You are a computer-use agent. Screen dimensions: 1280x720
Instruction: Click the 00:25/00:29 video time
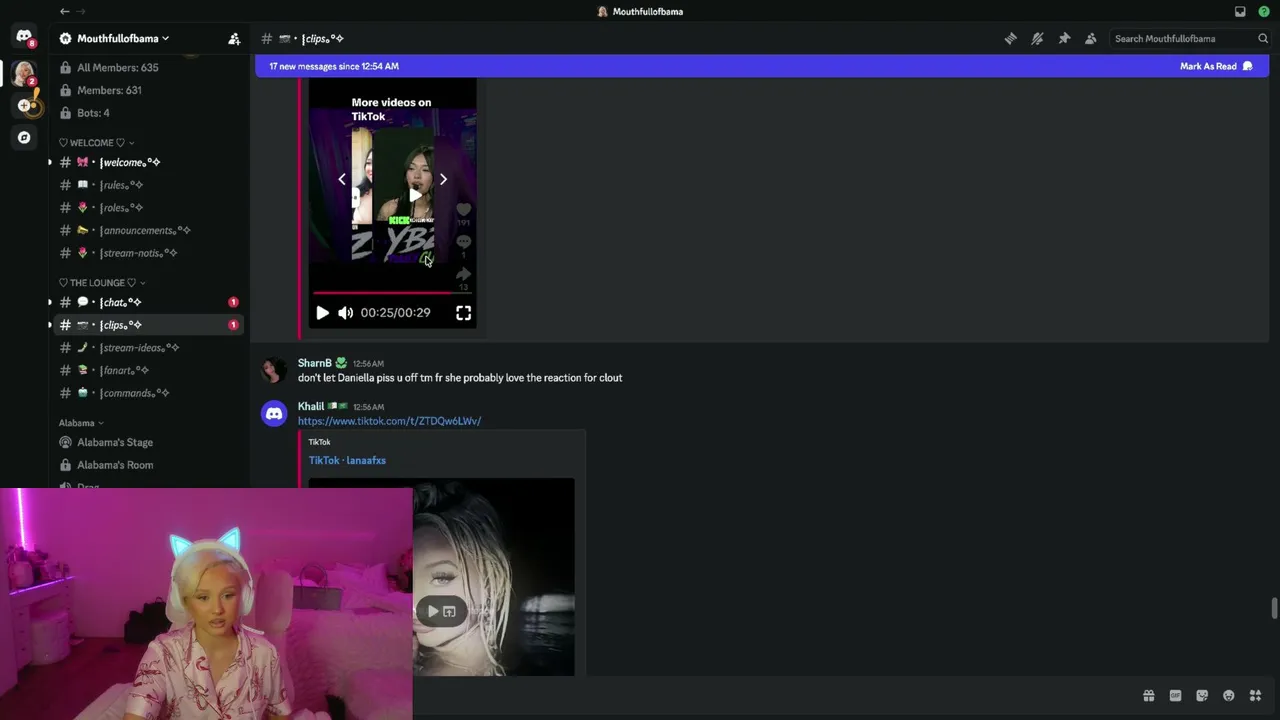click(x=395, y=313)
